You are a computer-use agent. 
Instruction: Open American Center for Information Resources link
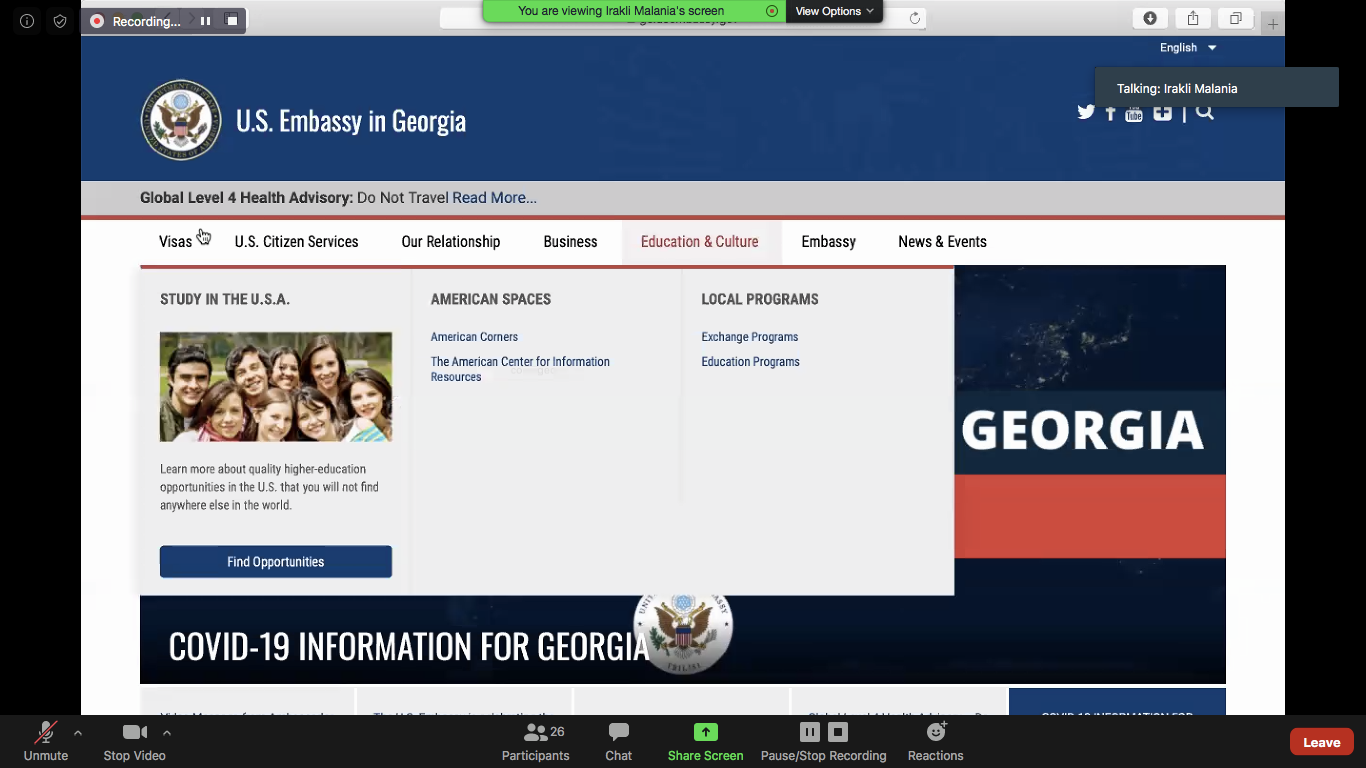pos(520,369)
